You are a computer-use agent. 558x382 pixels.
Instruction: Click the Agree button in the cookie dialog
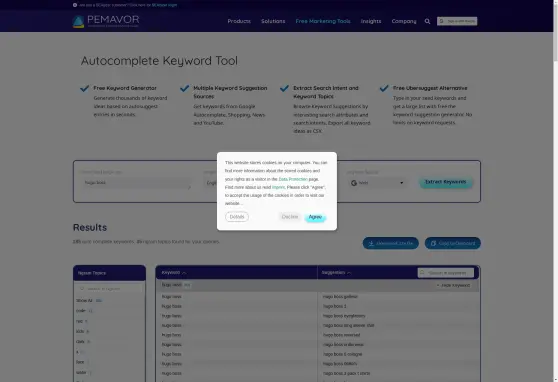click(315, 217)
